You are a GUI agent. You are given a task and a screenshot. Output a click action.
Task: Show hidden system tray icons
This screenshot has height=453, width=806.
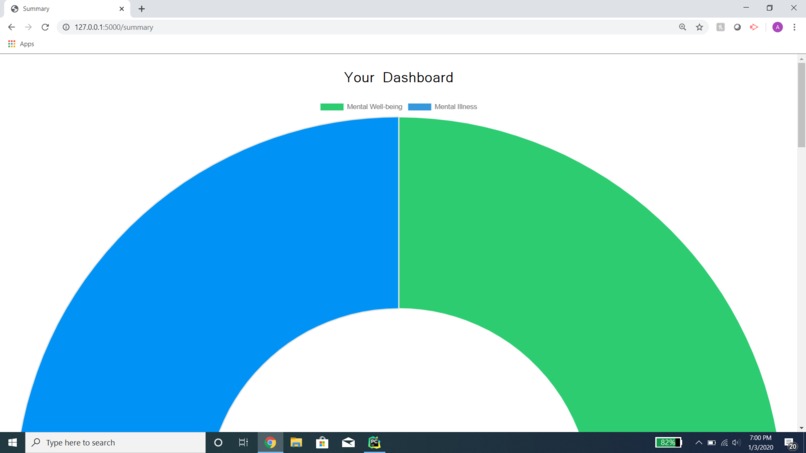coord(699,442)
